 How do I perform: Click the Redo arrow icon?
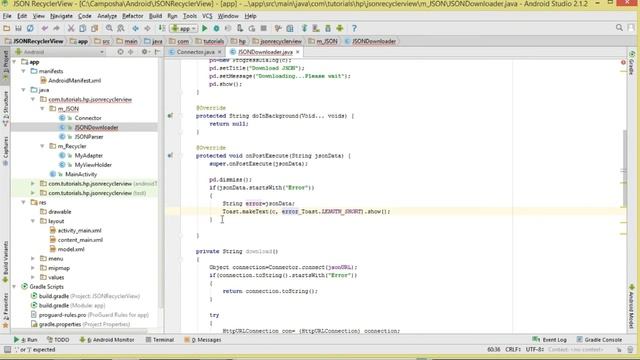coord(56,28)
